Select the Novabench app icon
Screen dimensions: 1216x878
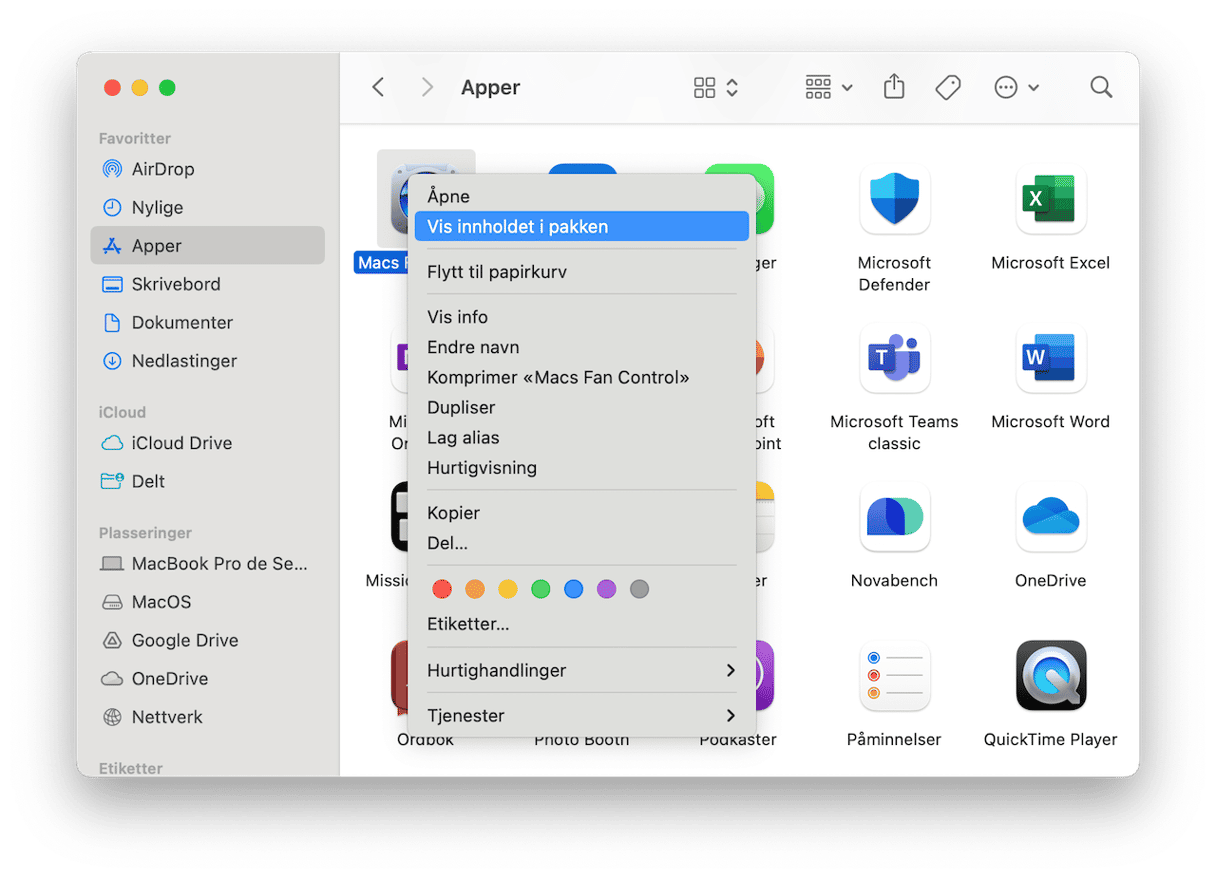[x=894, y=517]
